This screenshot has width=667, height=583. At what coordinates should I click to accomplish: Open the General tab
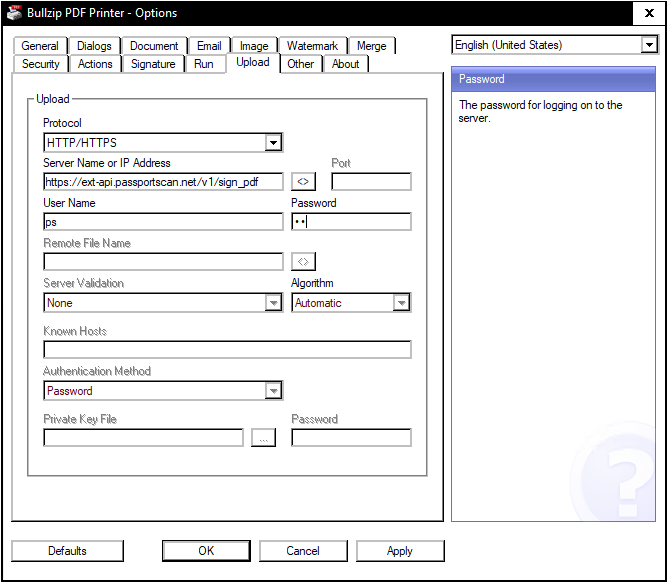coord(40,46)
